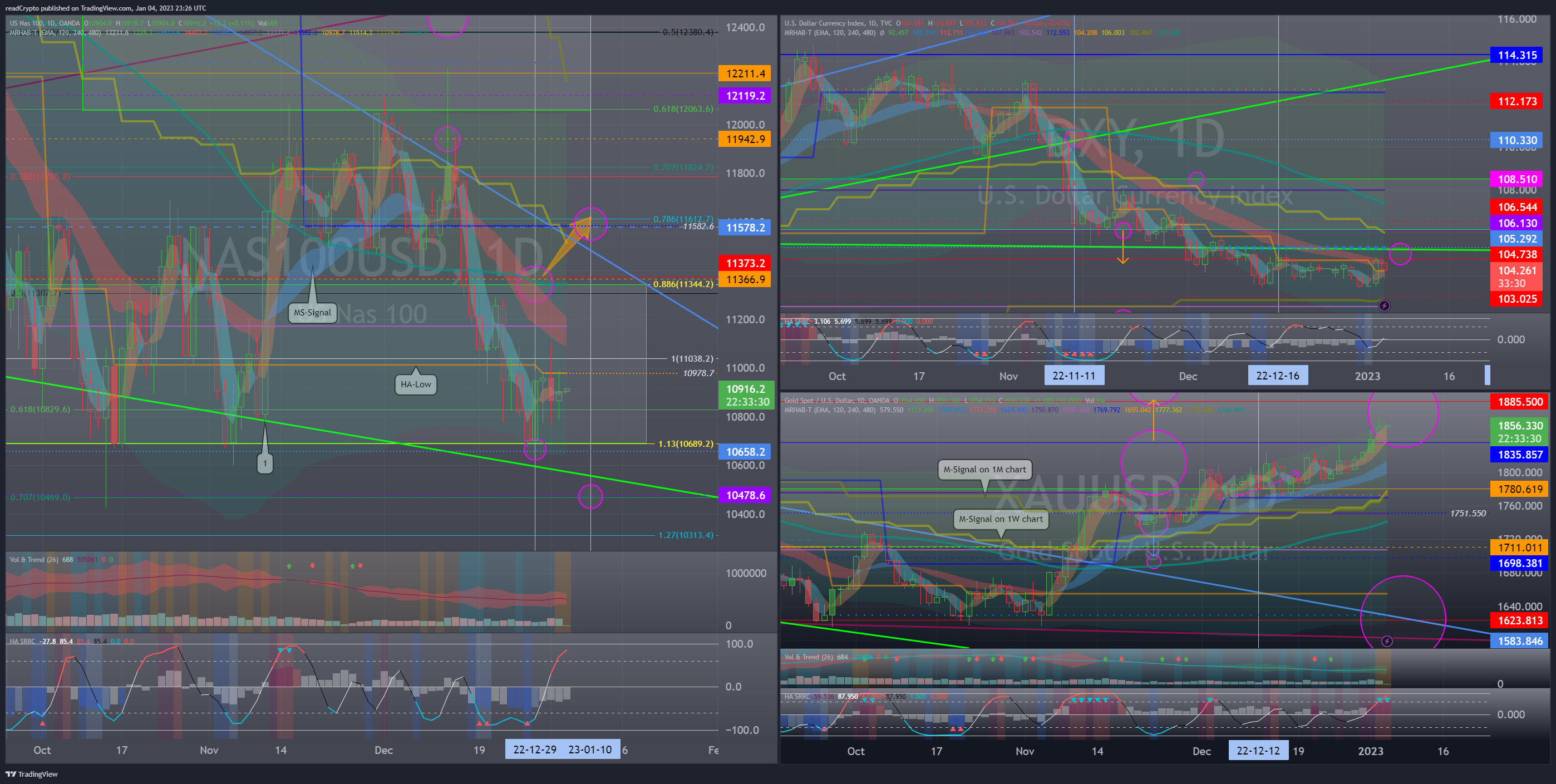Click the 1(11038.2) Fibonacci label
The image size is (1556, 784).
pyautogui.click(x=692, y=358)
